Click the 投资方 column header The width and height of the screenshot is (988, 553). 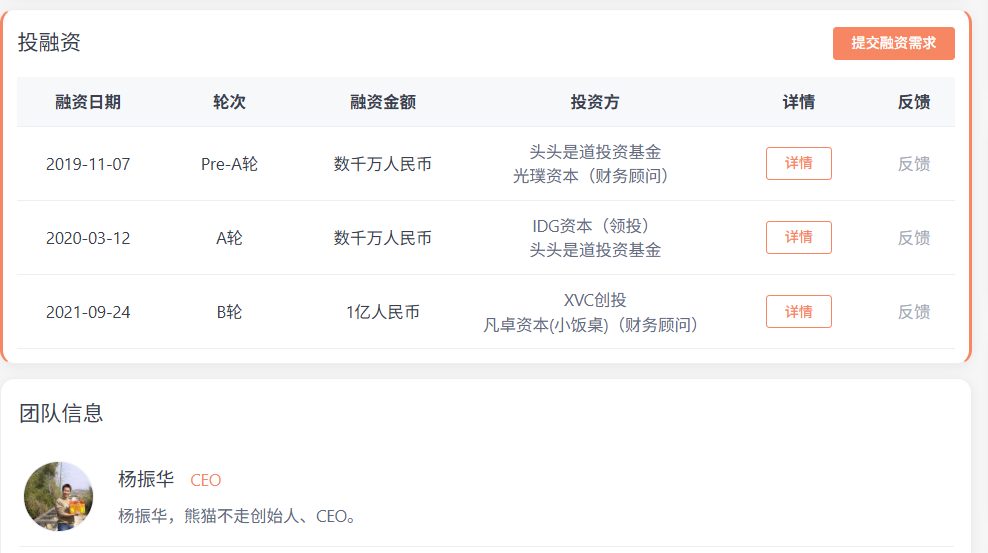pyautogui.click(x=595, y=102)
